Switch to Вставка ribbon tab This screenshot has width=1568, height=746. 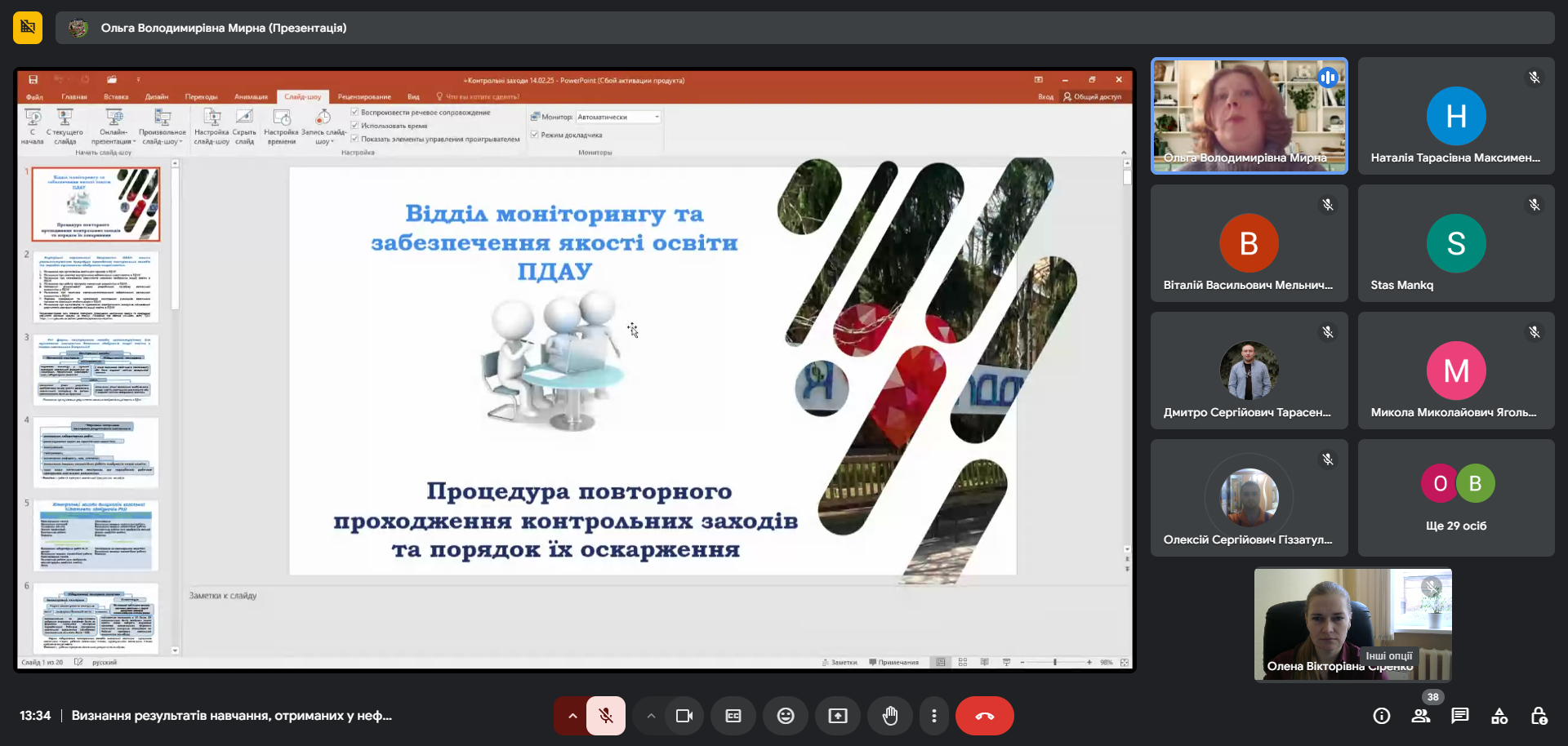pyautogui.click(x=116, y=96)
